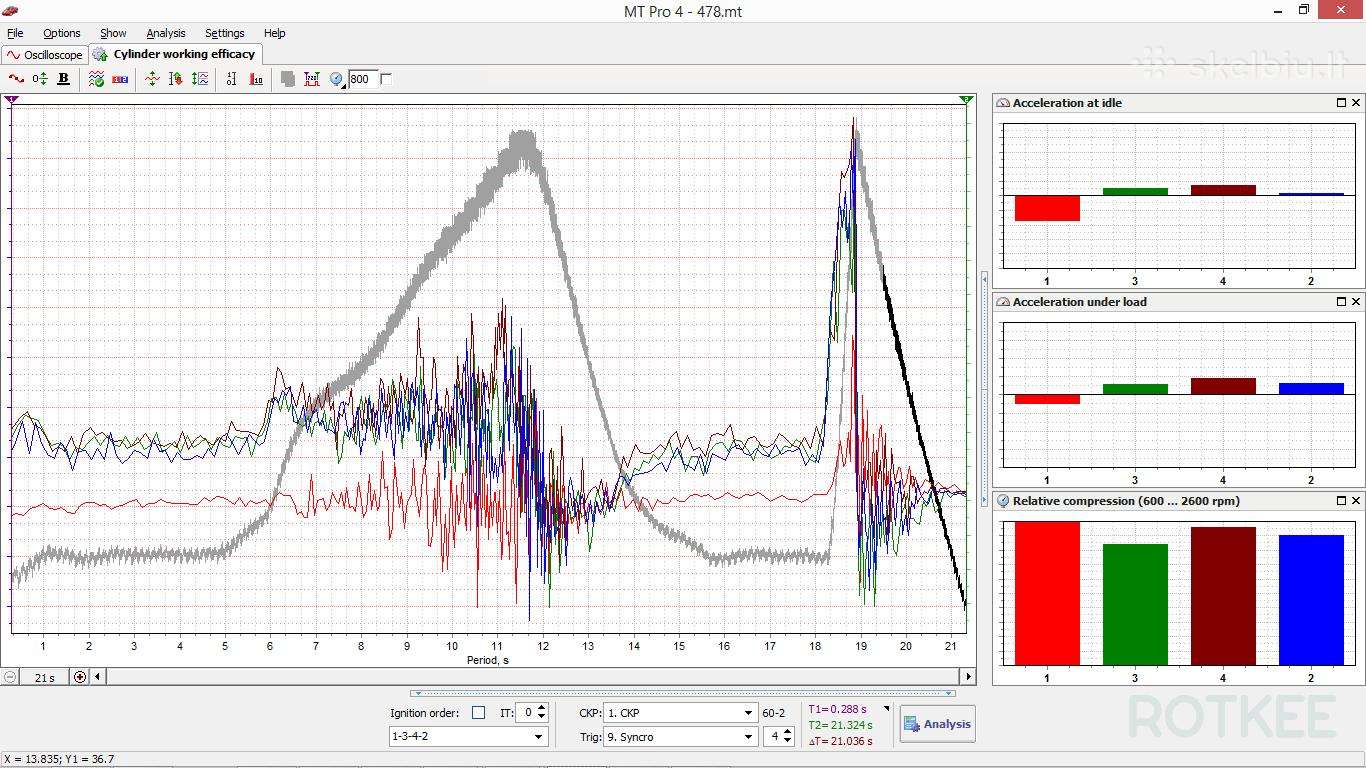The height and width of the screenshot is (768, 1366).
Task: Click the vertical arrows over red waveform icon
Action: coord(152,79)
